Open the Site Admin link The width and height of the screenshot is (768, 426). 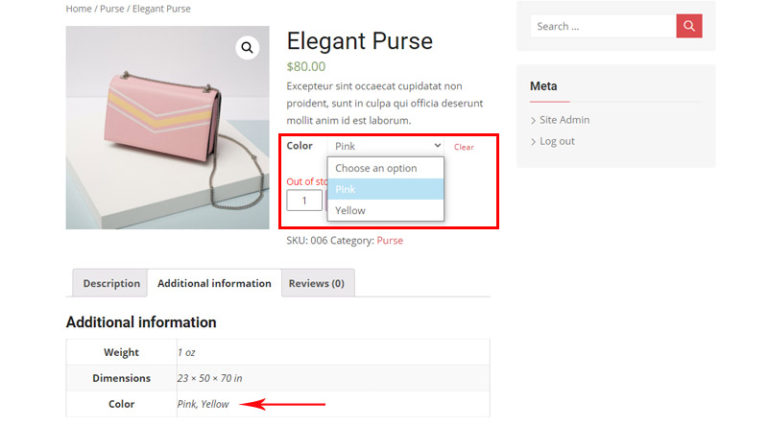564,120
